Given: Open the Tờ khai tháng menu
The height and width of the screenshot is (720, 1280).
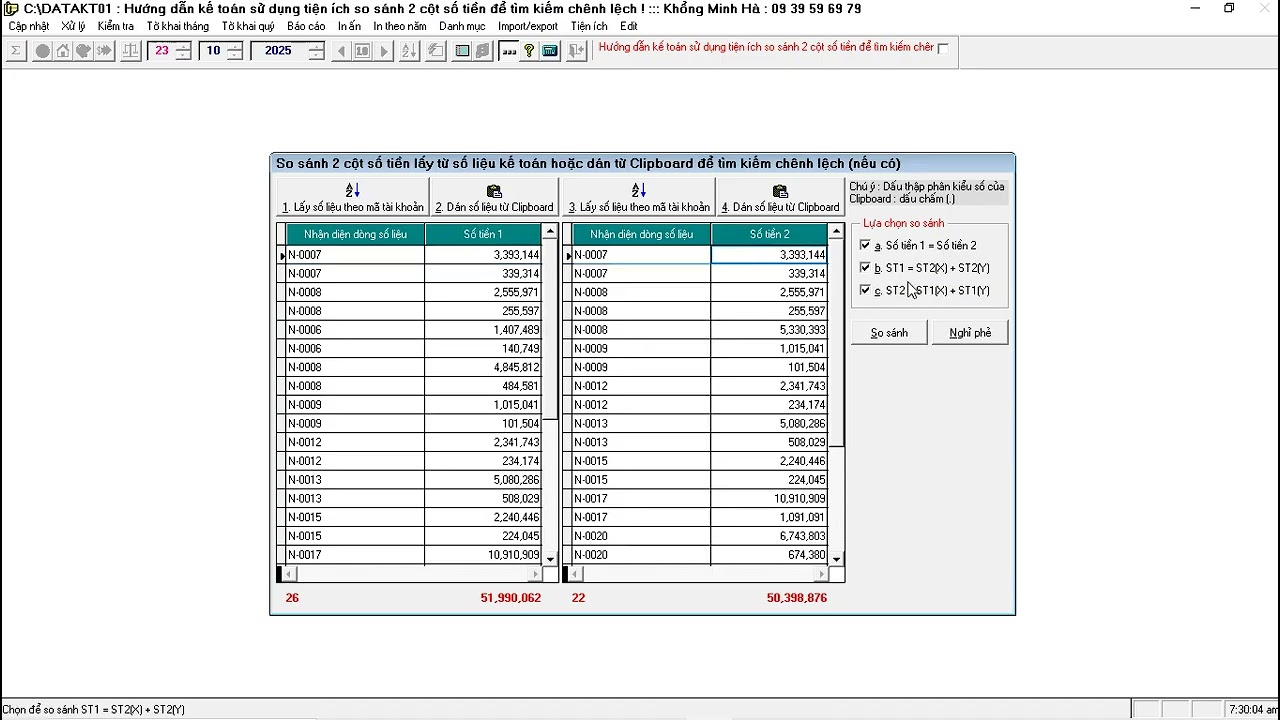Looking at the screenshot, I should tap(178, 26).
